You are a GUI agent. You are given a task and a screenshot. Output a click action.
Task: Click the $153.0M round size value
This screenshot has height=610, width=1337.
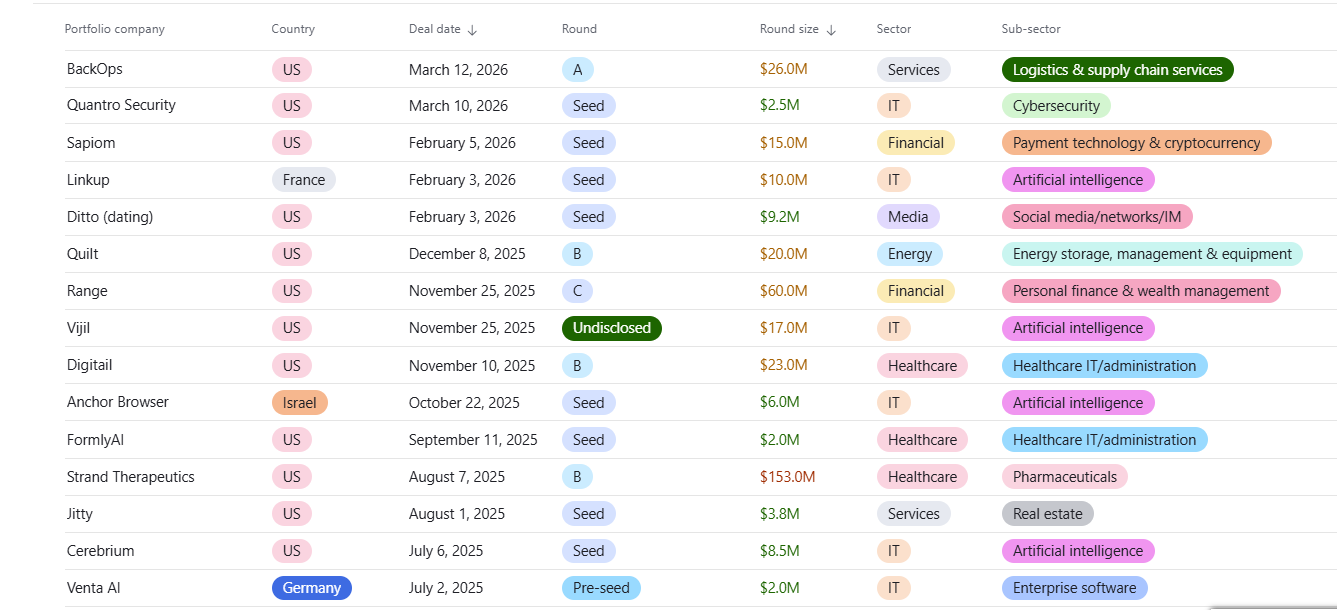click(787, 477)
